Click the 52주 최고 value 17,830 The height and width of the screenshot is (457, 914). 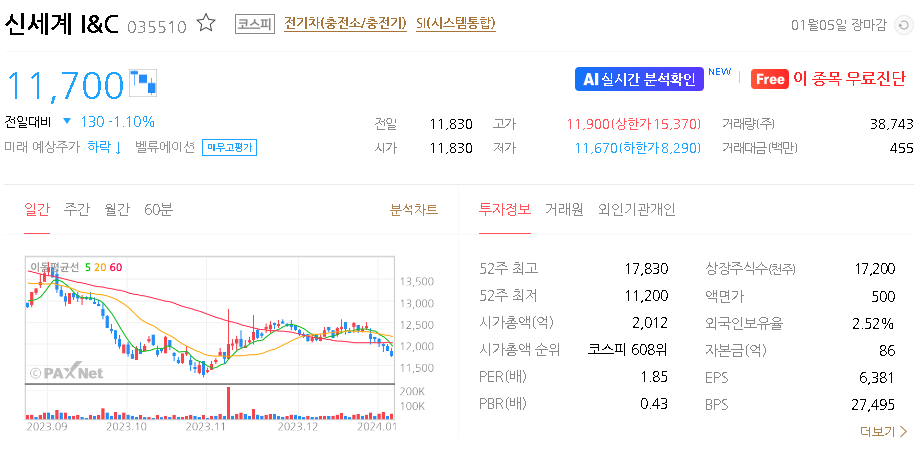click(x=645, y=269)
